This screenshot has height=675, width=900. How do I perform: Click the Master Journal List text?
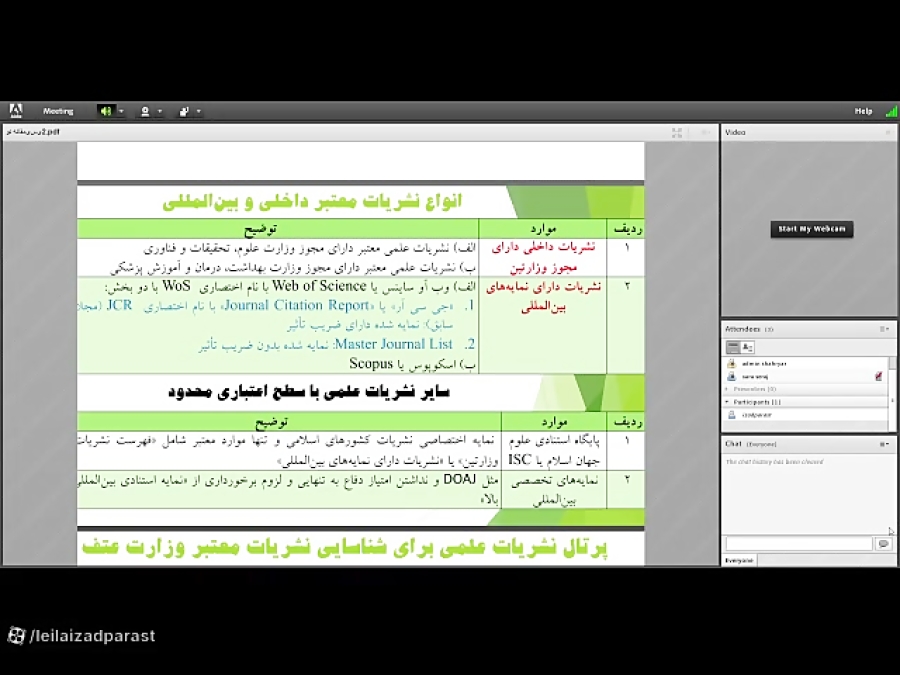point(394,344)
